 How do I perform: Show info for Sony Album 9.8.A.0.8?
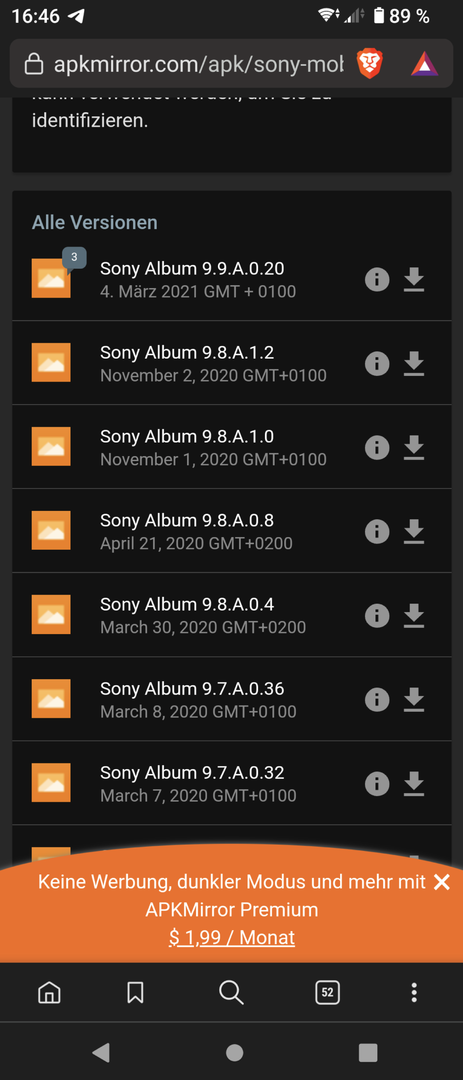coord(377,532)
